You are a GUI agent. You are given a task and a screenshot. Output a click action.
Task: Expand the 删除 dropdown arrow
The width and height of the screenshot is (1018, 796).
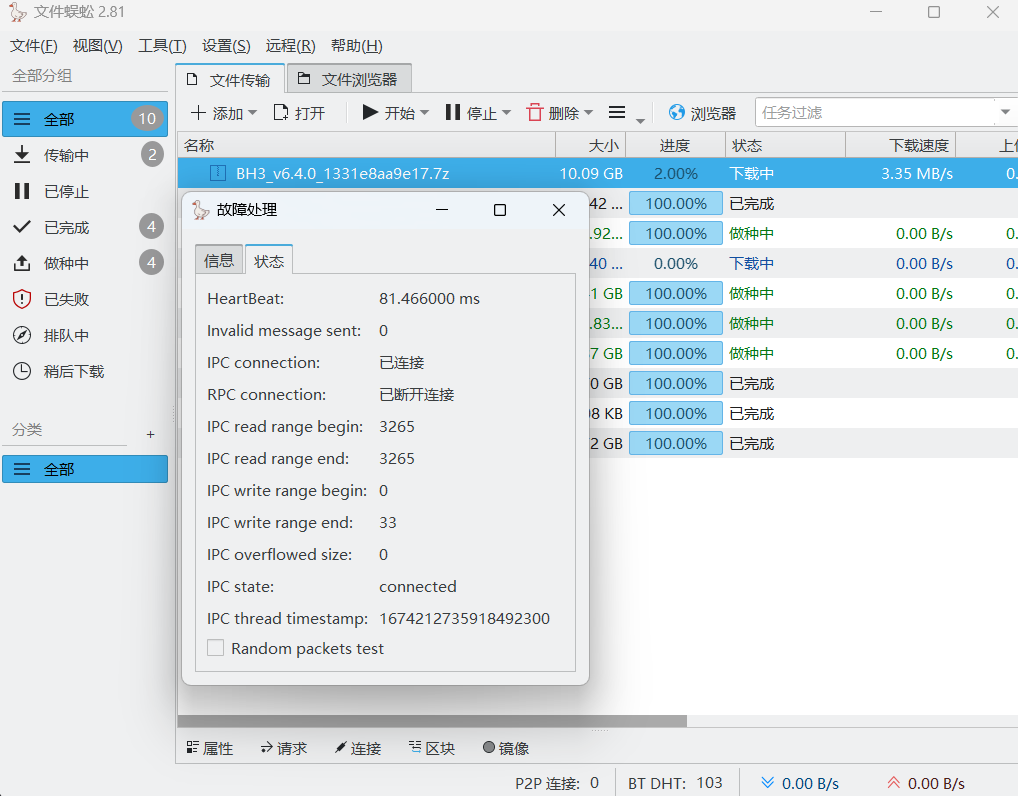[589, 113]
